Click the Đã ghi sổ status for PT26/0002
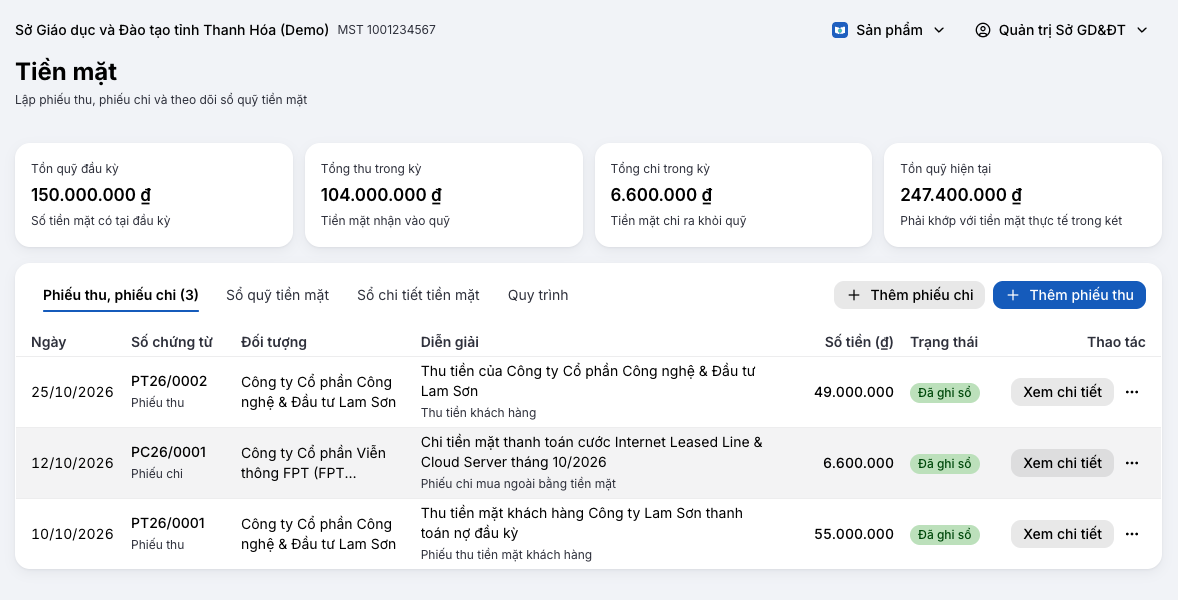This screenshot has width=1178, height=600. point(944,393)
